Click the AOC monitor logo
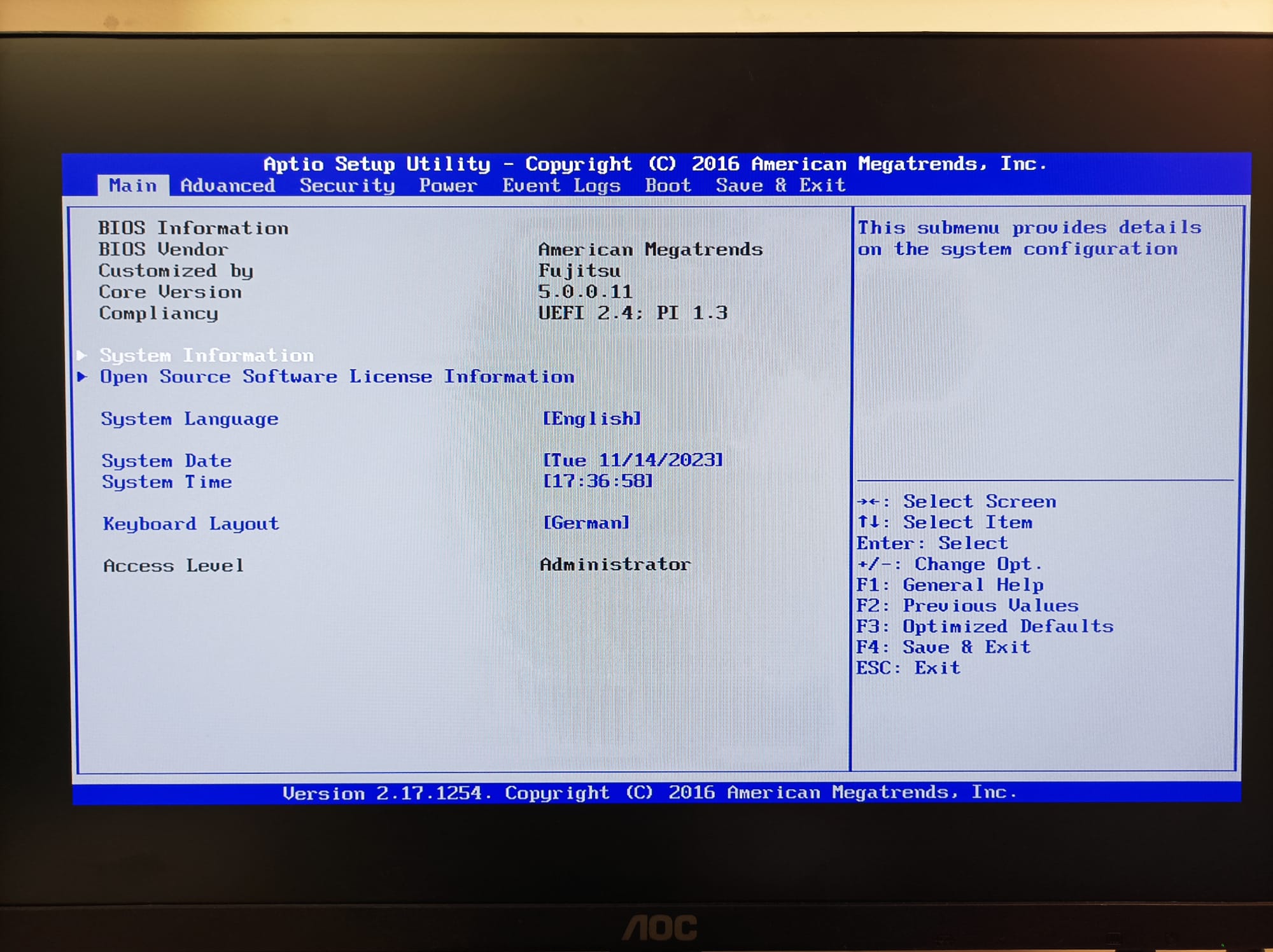 660,928
